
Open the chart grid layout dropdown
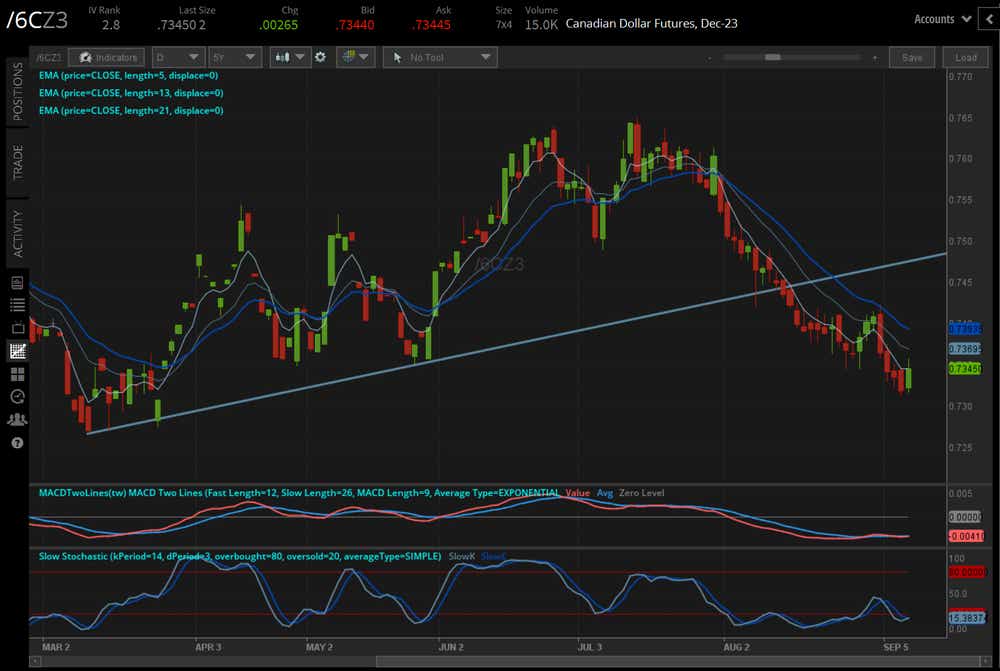tap(355, 57)
